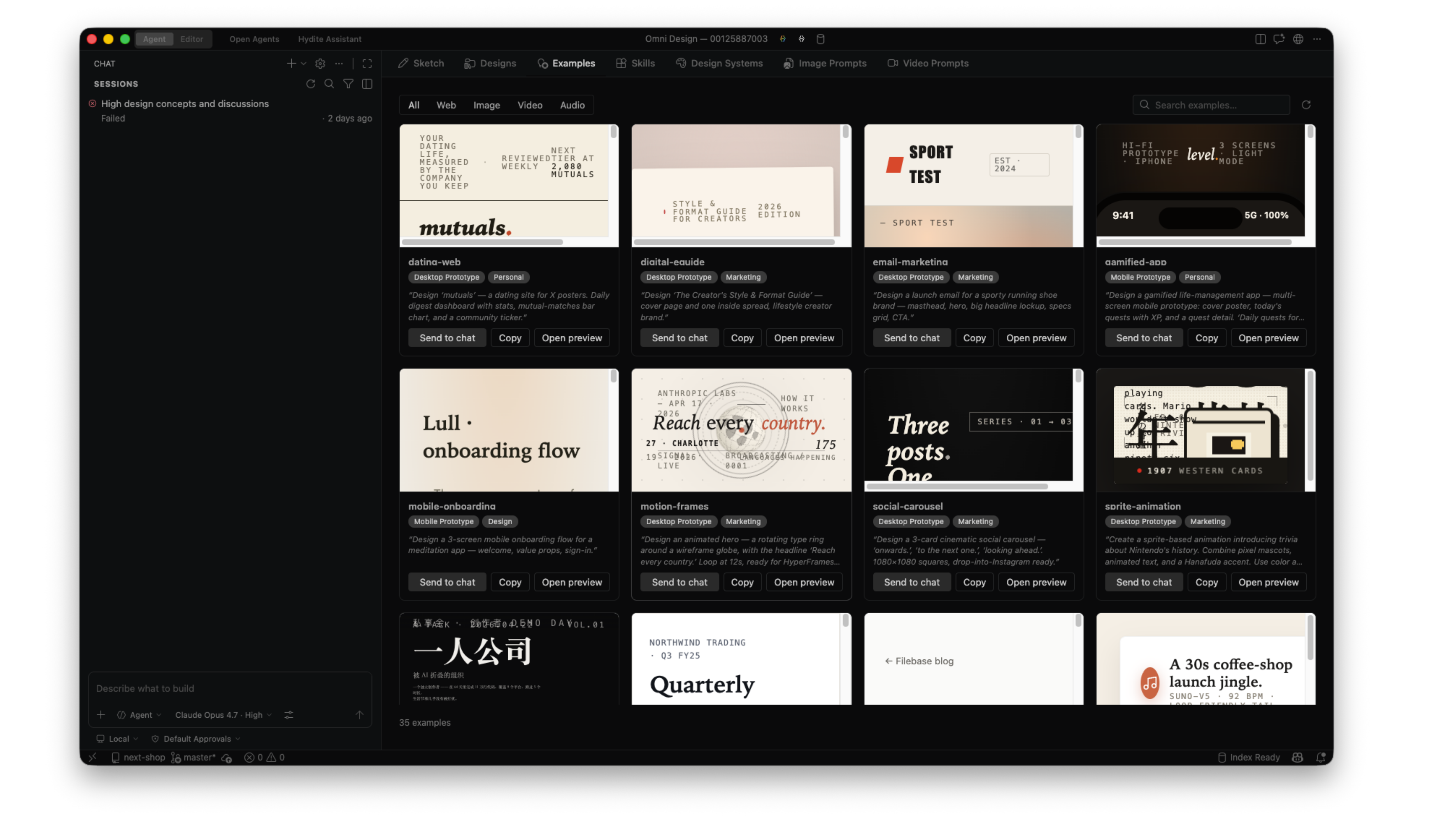Click Hydite Assistant in the title bar

(x=330, y=39)
